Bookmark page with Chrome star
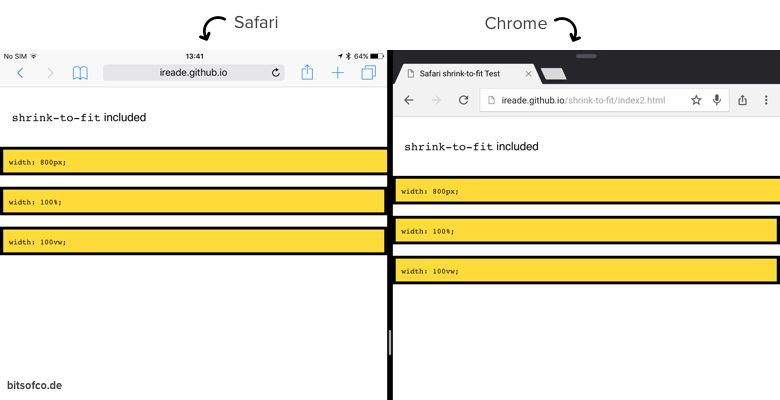 [696, 100]
